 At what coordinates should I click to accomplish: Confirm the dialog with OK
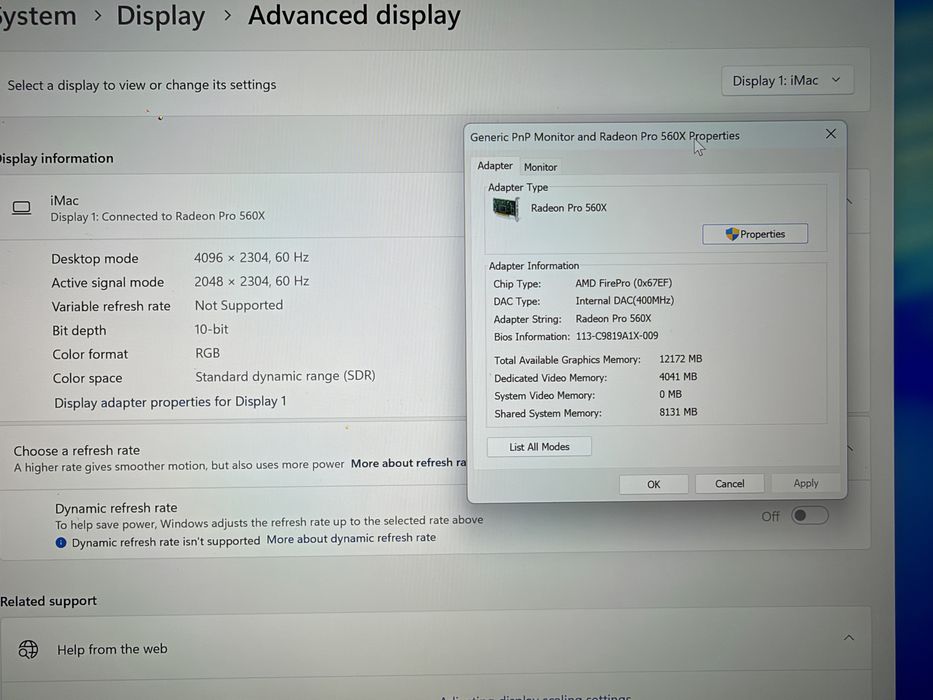click(653, 485)
